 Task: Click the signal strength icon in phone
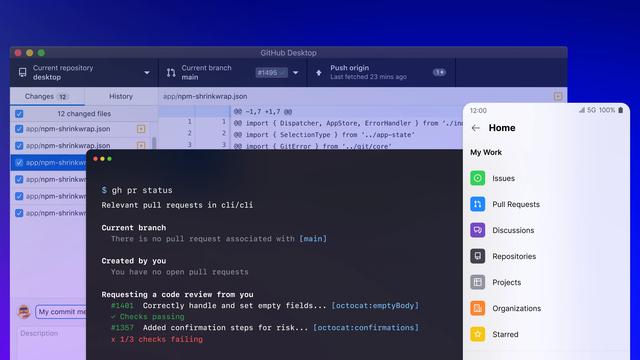click(x=582, y=110)
